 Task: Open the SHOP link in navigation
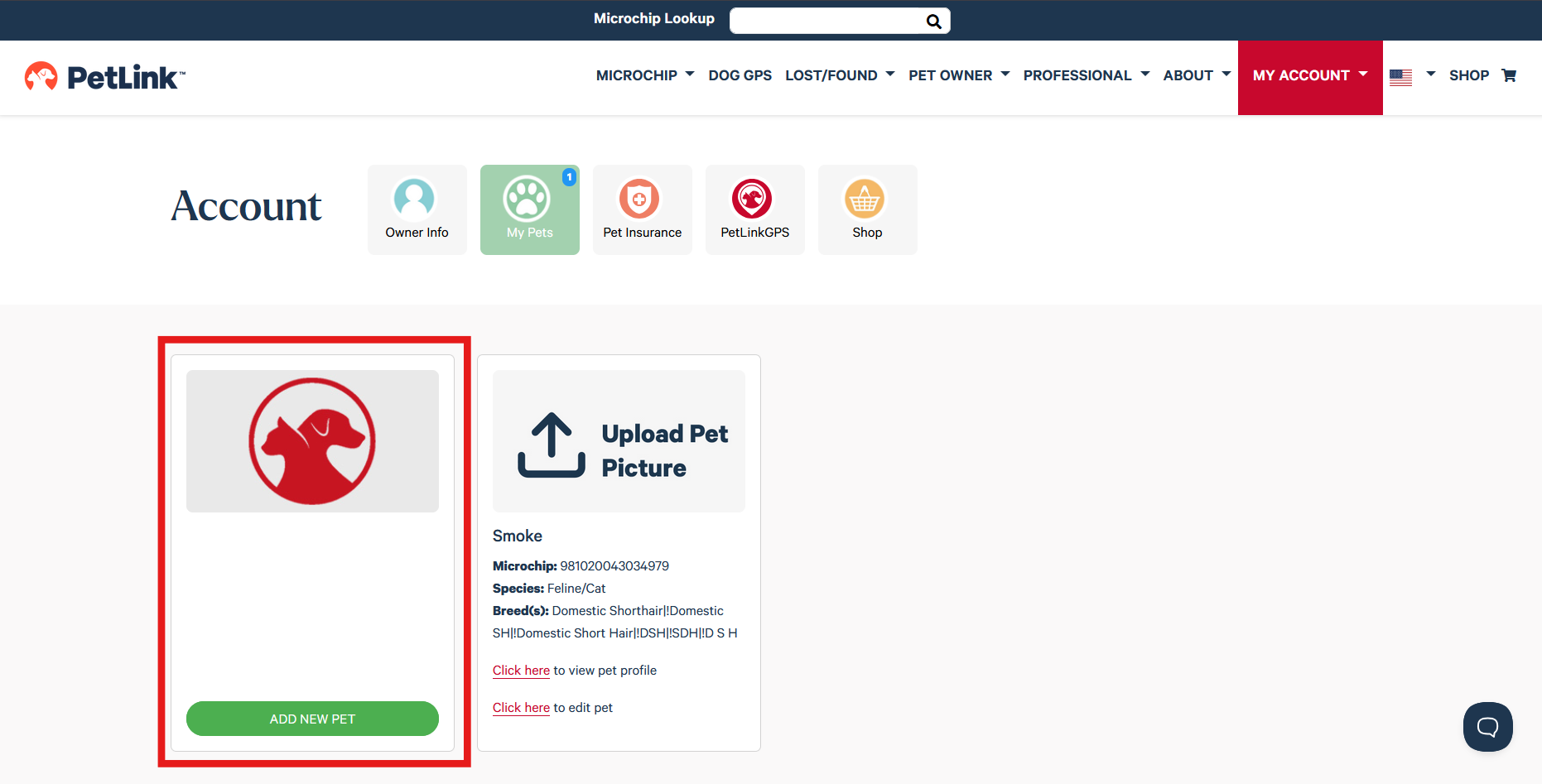coord(1469,75)
